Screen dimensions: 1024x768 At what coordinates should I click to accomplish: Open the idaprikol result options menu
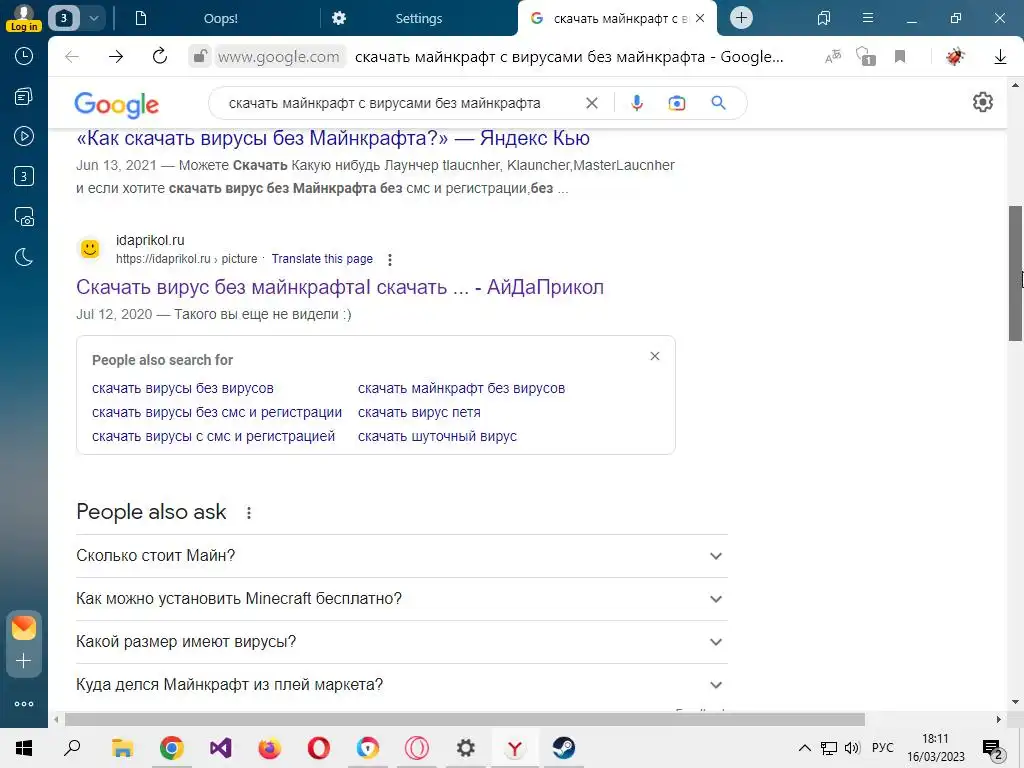(x=390, y=260)
